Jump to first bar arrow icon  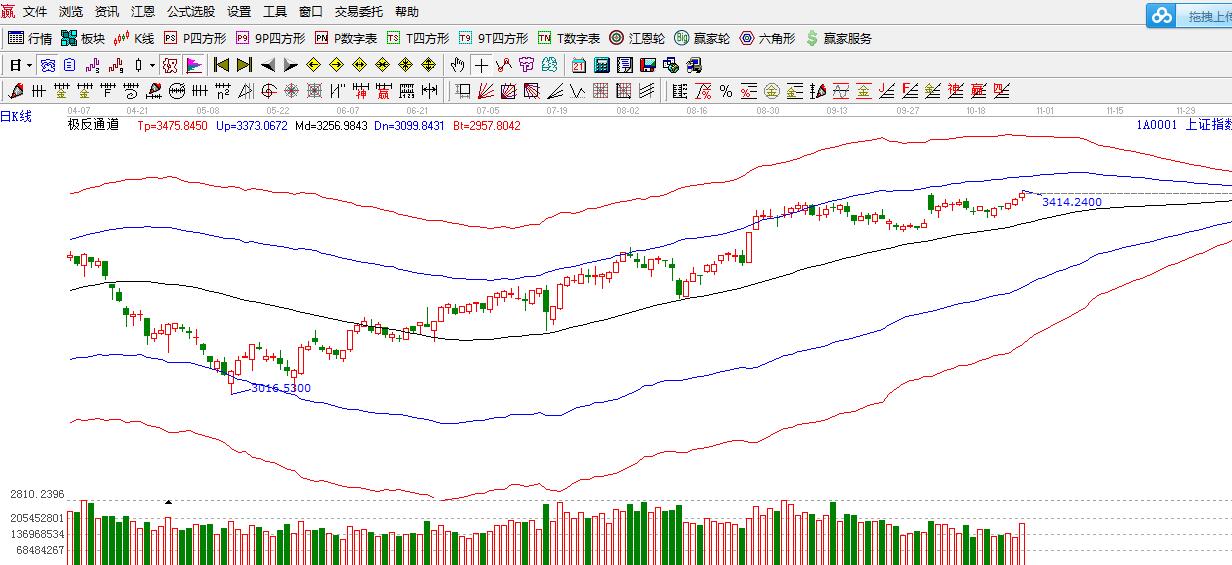221,65
